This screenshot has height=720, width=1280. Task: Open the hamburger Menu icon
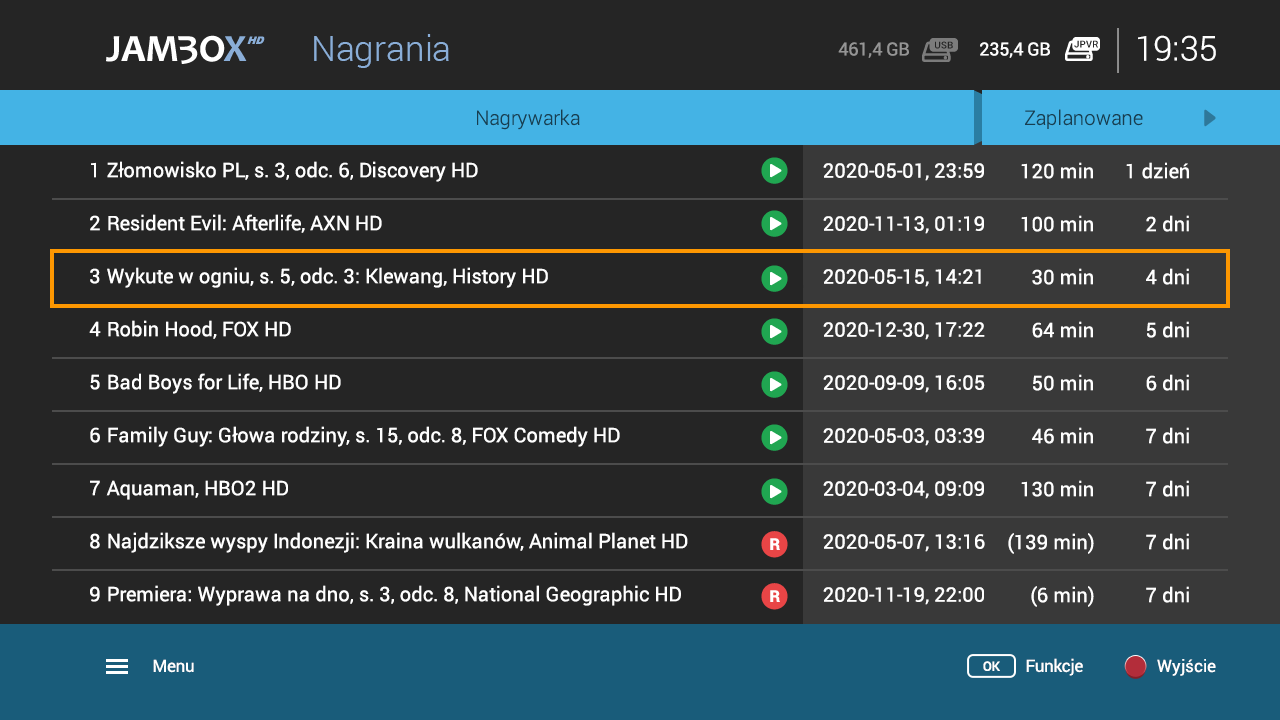coord(117,667)
